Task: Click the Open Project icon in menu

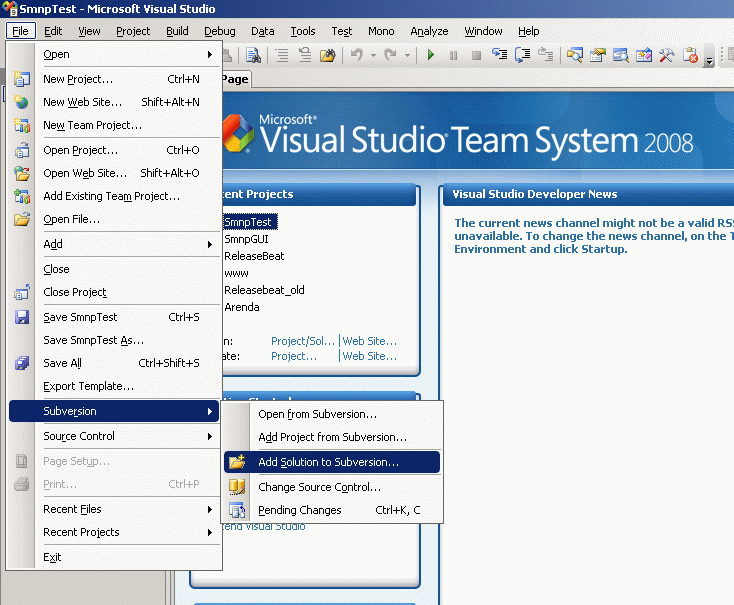Action: (x=22, y=150)
